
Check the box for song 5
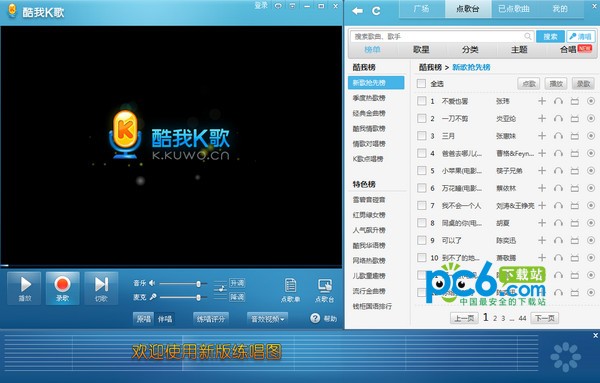tap(421, 171)
